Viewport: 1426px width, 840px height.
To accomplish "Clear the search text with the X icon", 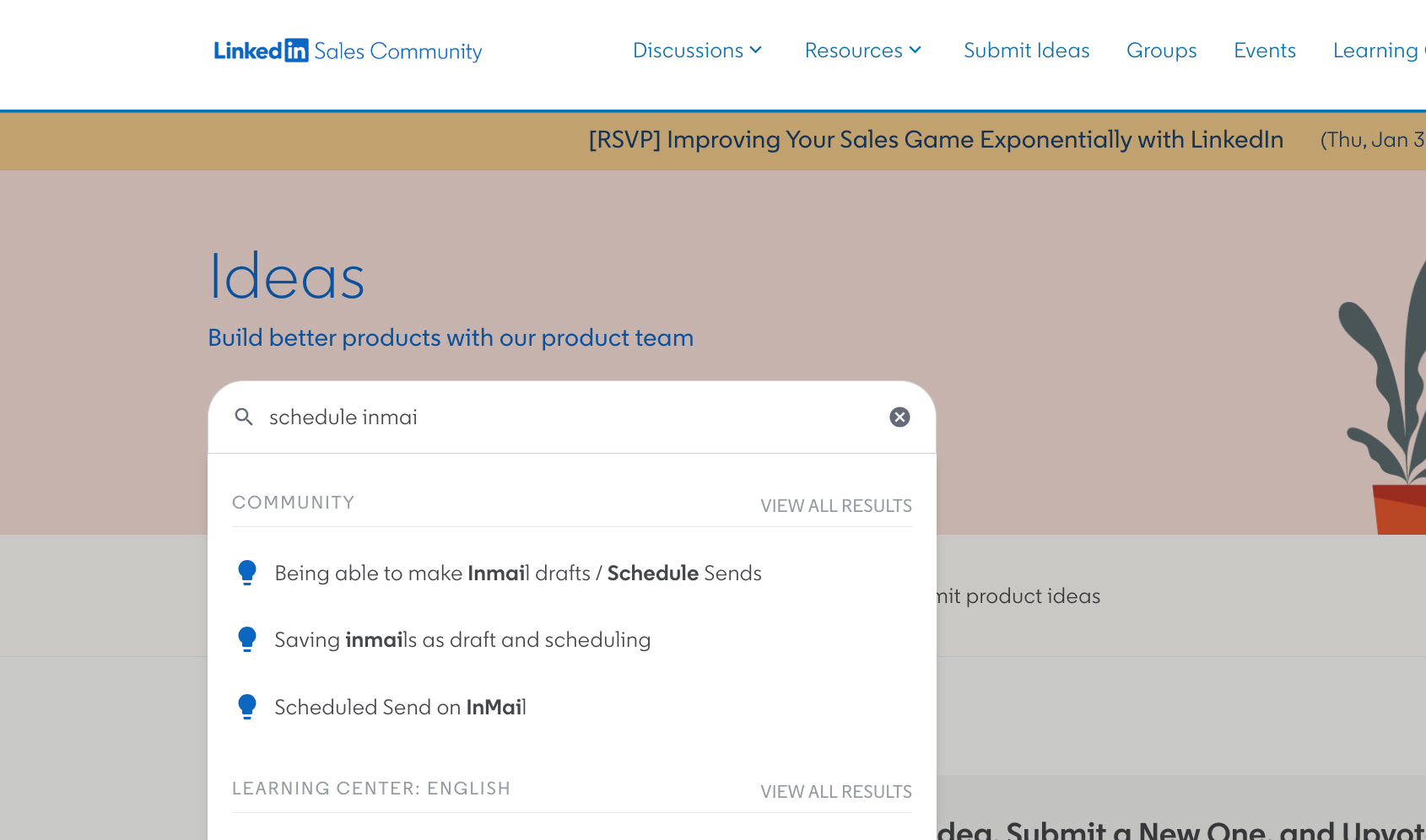I will click(x=899, y=417).
